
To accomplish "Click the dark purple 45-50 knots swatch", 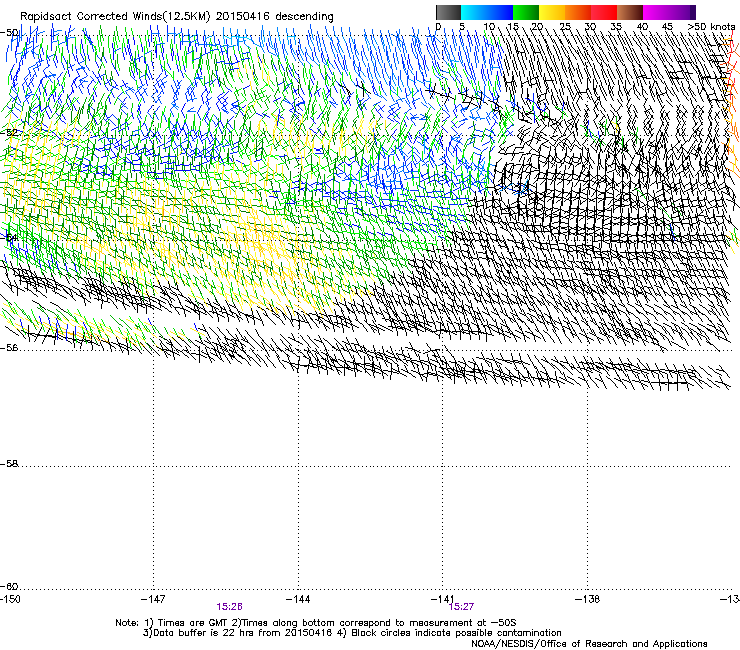I will coord(682,12).
